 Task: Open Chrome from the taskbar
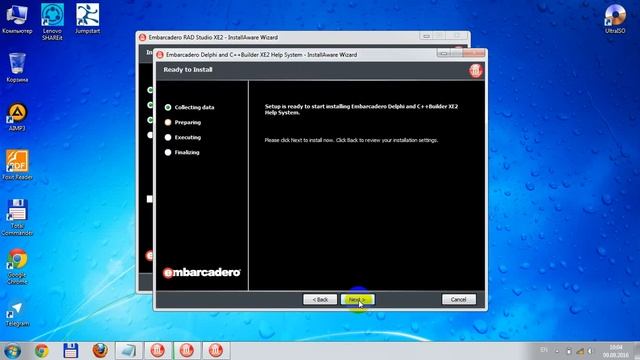coord(41,351)
